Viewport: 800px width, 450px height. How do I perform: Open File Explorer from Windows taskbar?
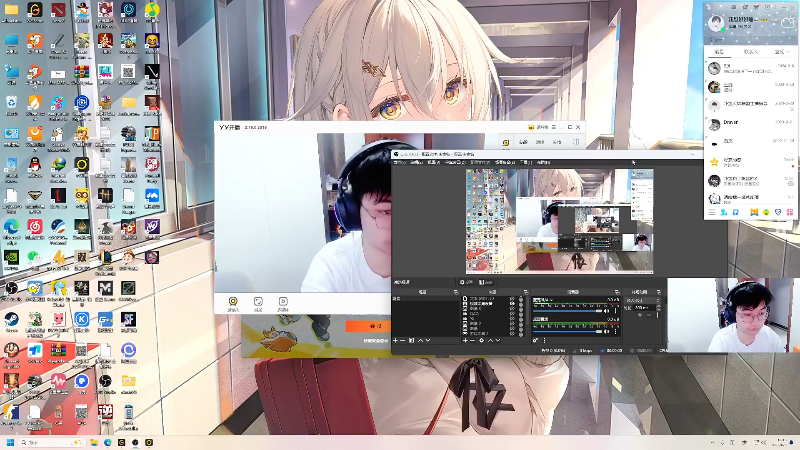(94, 442)
